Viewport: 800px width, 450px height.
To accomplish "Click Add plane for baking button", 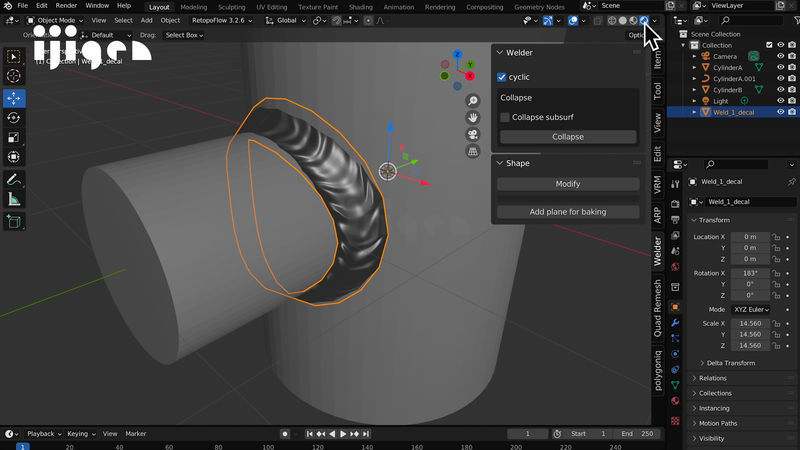I will [568, 212].
